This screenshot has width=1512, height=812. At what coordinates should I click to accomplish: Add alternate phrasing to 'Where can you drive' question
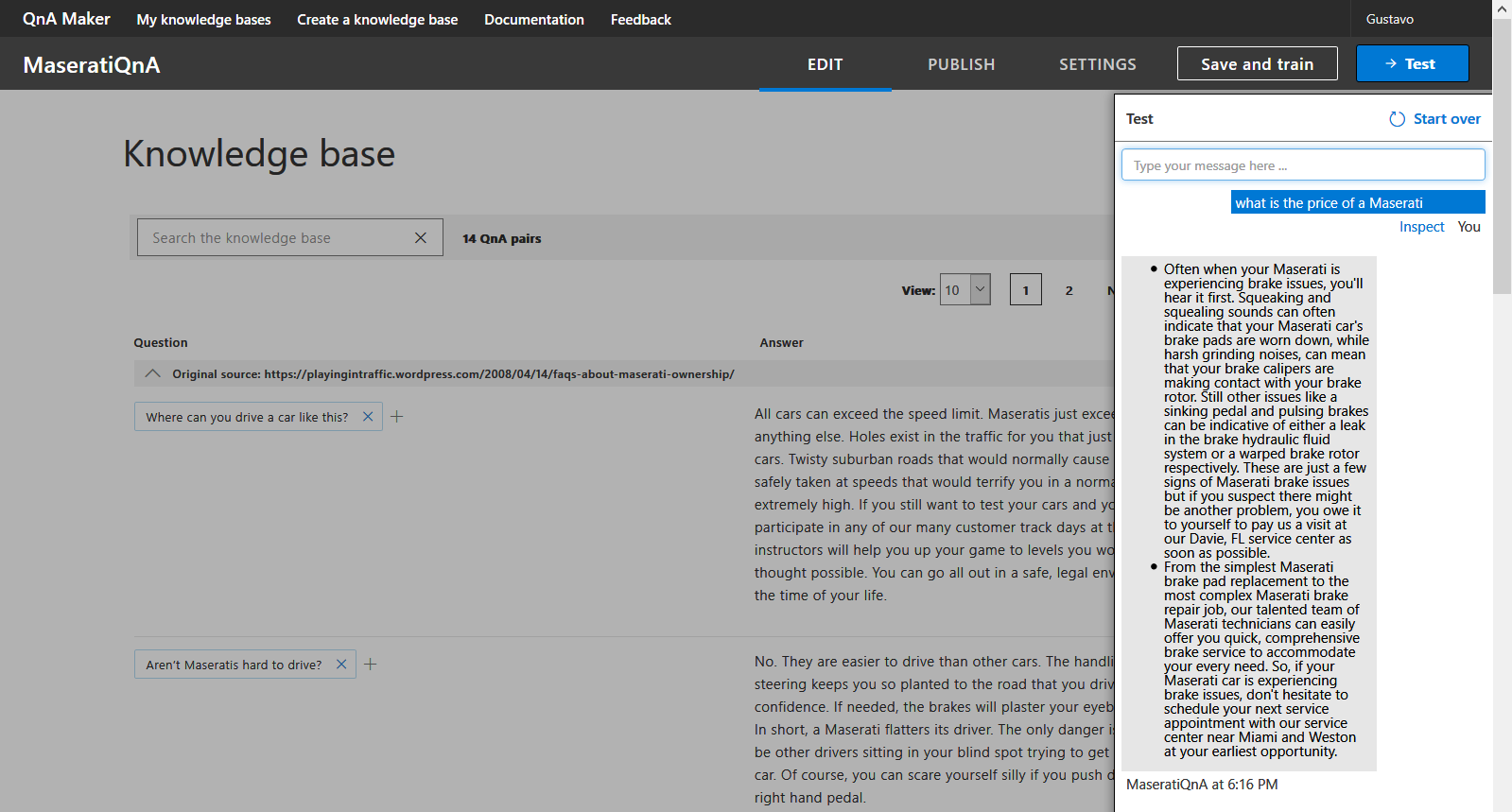pos(397,417)
